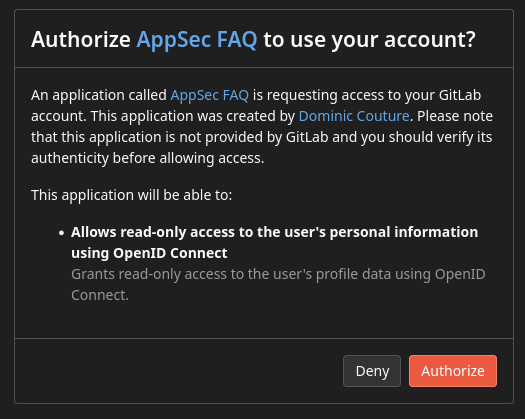
Task: Click the 'Grants read-only access' description
Action: [278, 284]
